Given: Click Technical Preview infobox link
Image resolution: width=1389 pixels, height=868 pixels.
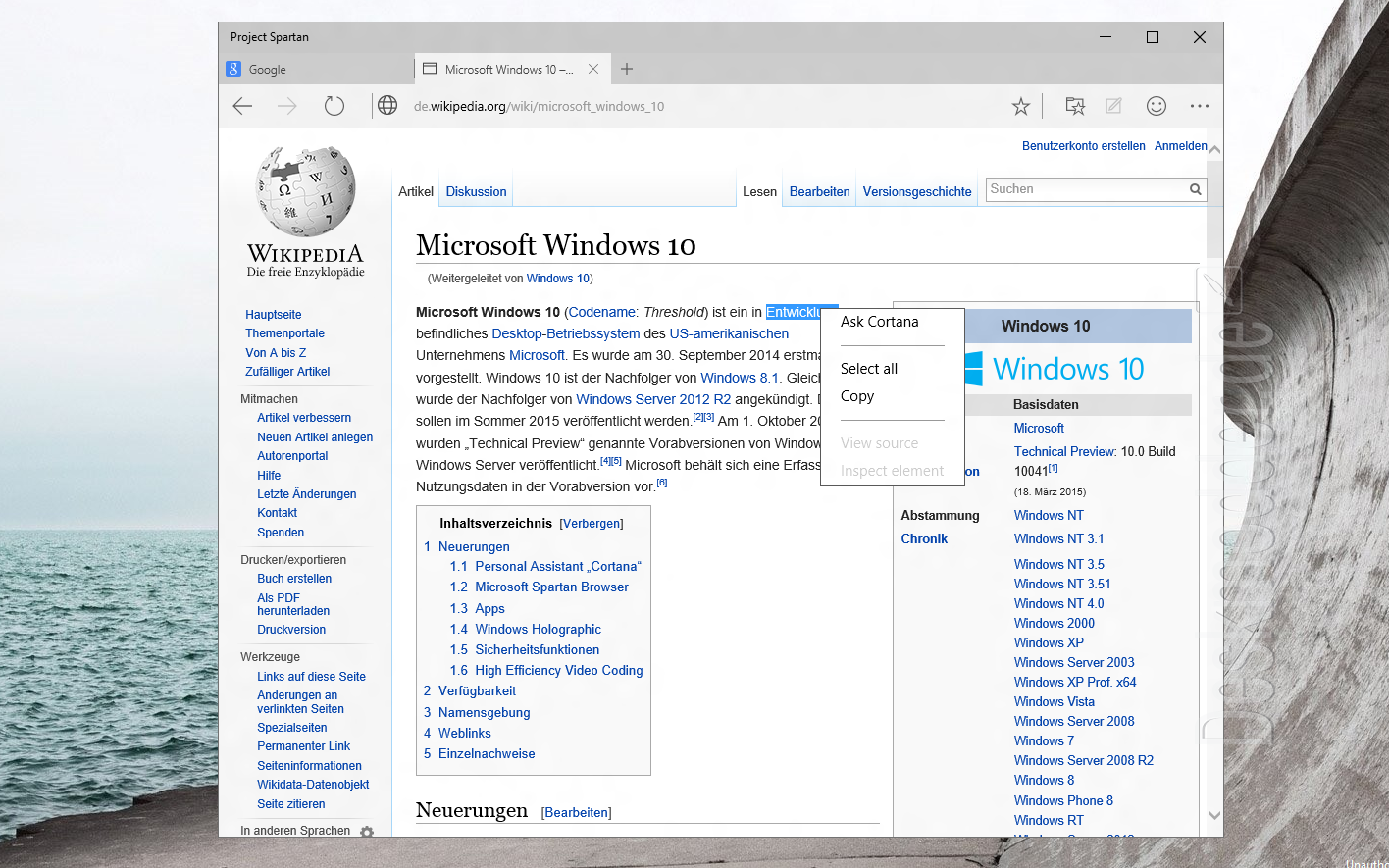Looking at the screenshot, I should pyautogui.click(x=1065, y=451).
